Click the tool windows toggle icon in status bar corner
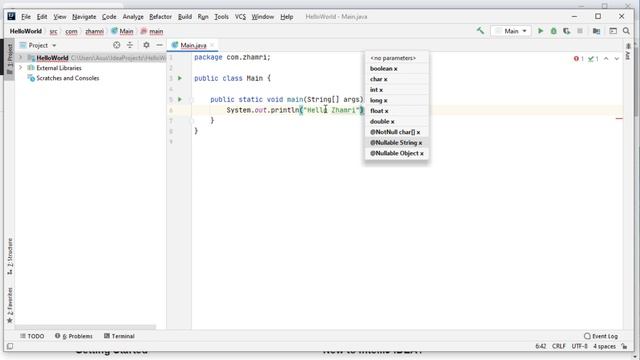640x360 pixels. tap(10, 346)
